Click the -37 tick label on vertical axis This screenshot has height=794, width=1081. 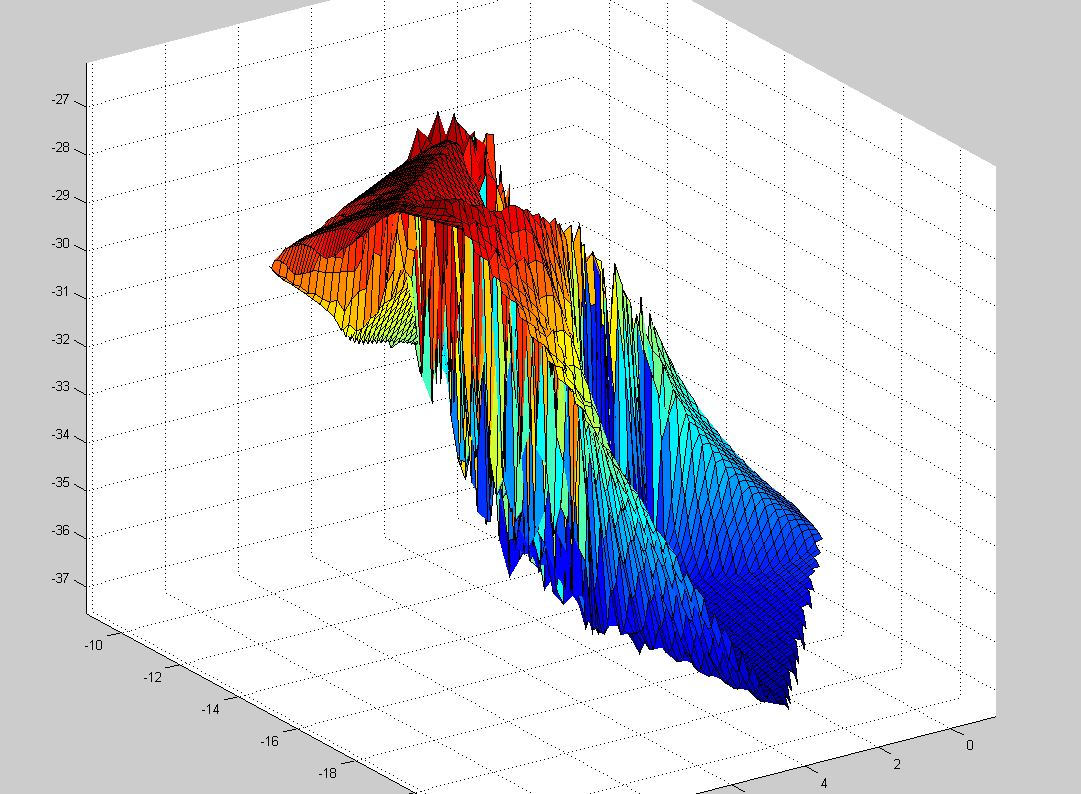click(62, 579)
